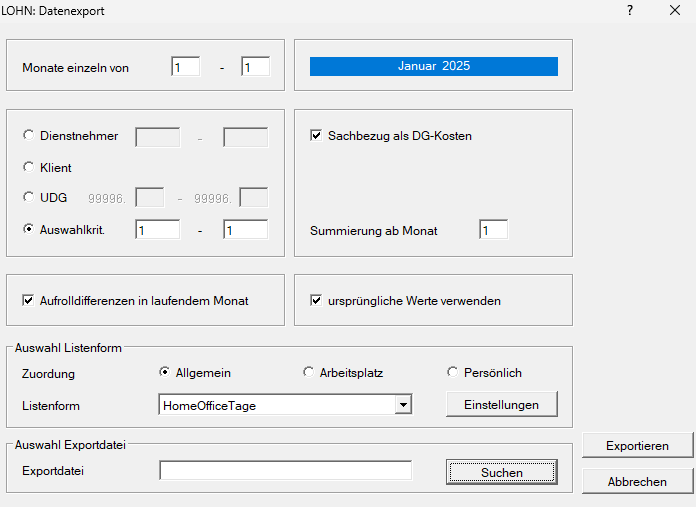This screenshot has height=507, width=696.
Task: Select Persönlich as Zuordnung
Action: [x=453, y=373]
